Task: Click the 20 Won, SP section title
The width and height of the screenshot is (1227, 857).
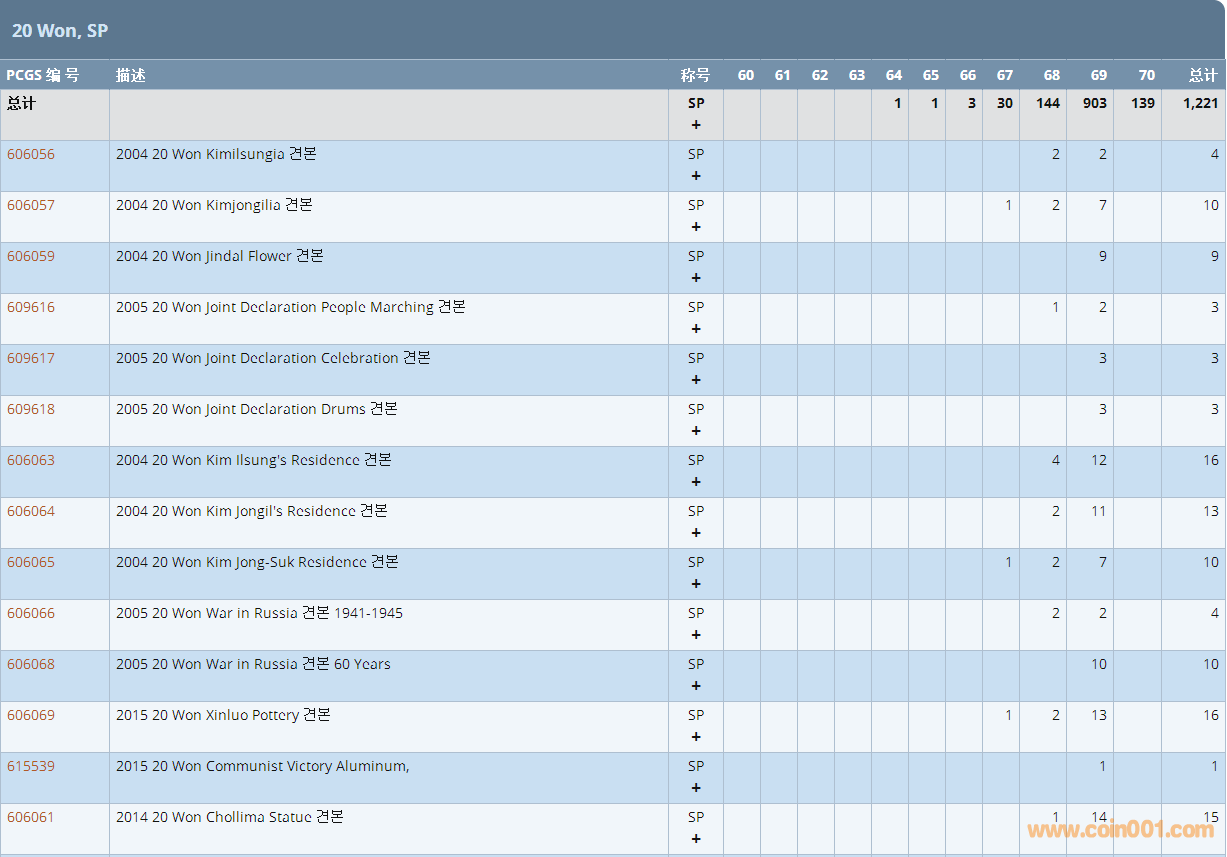Action: tap(60, 31)
